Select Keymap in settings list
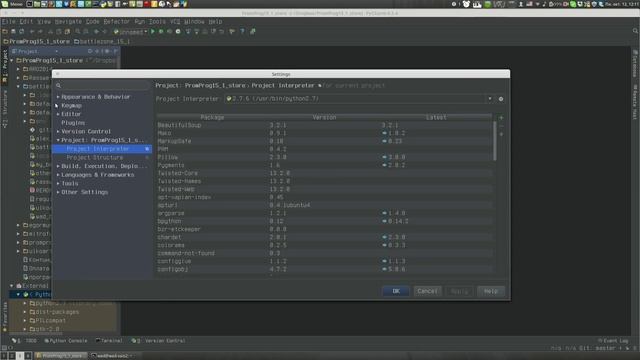This screenshot has height=360, width=640. coord(71,105)
